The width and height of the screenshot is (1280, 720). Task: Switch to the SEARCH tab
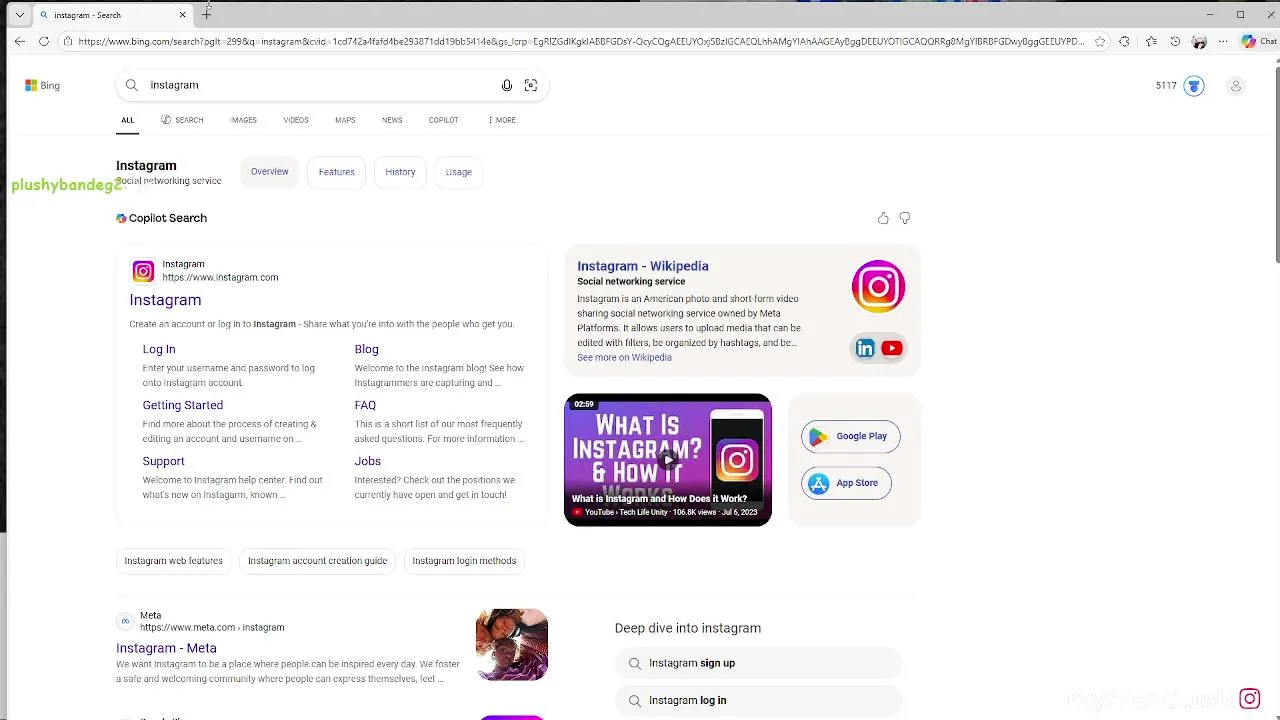tap(182, 120)
